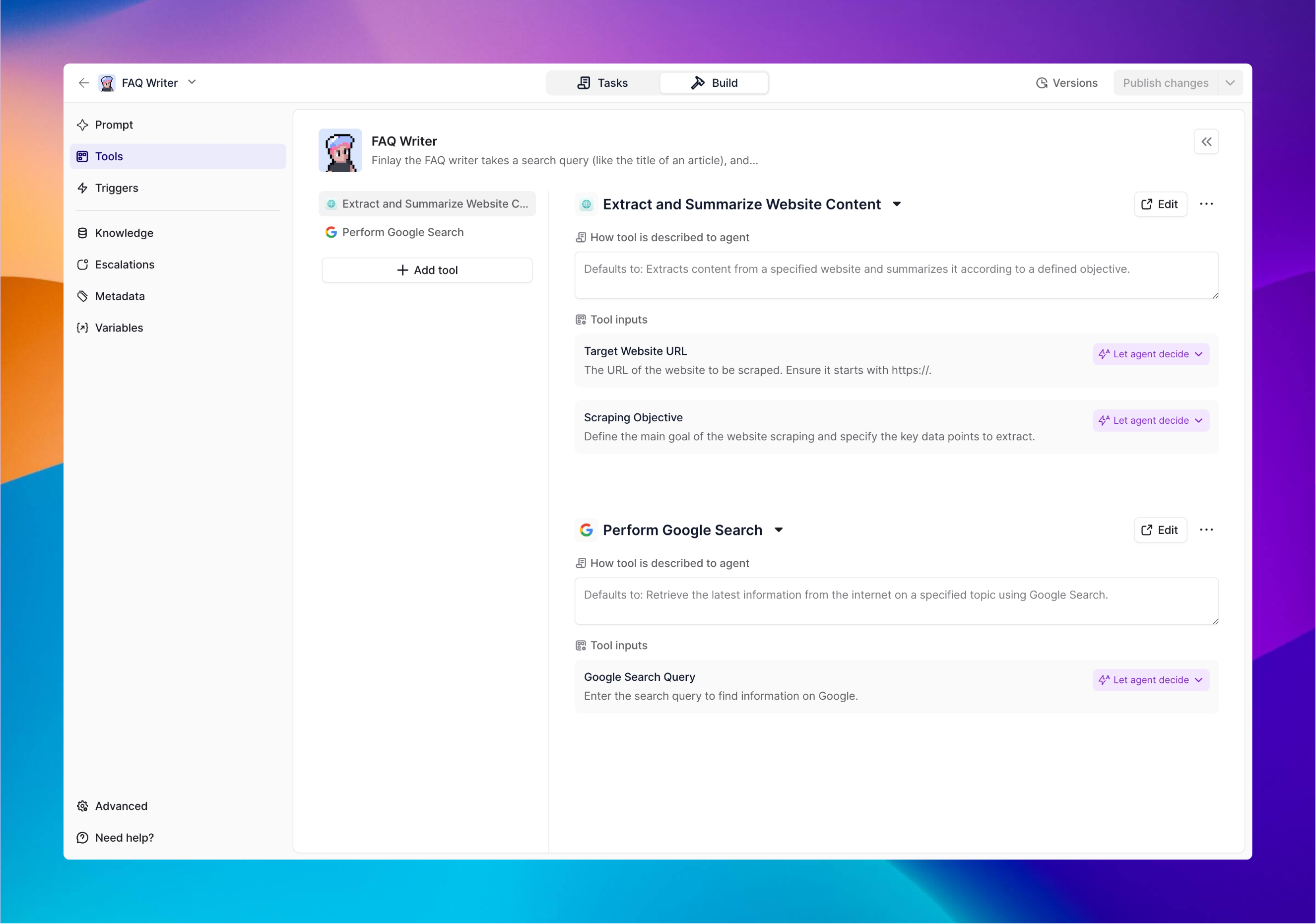This screenshot has width=1316, height=924.
Task: Open the Prompt section in sidebar
Action: click(x=178, y=125)
